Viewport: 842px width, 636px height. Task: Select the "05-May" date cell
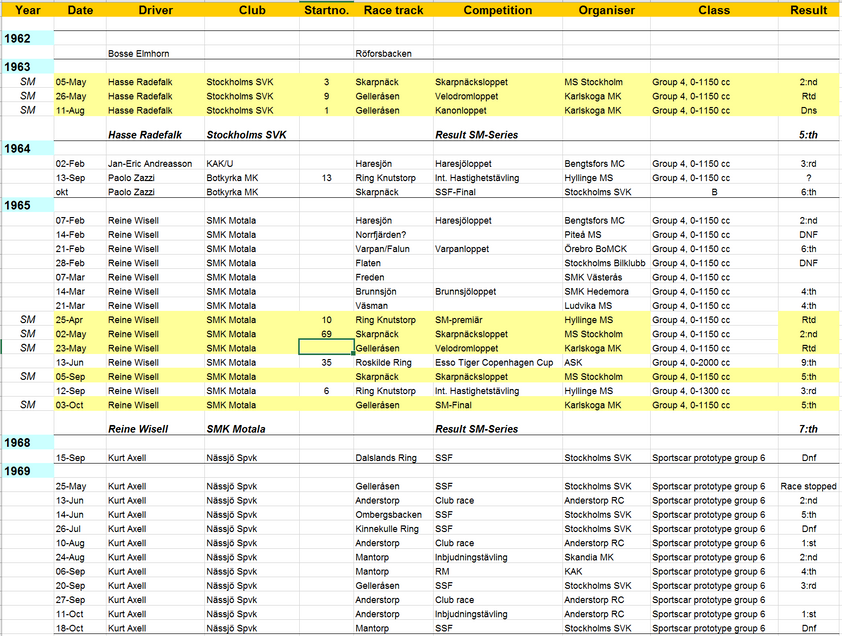[x=80, y=82]
